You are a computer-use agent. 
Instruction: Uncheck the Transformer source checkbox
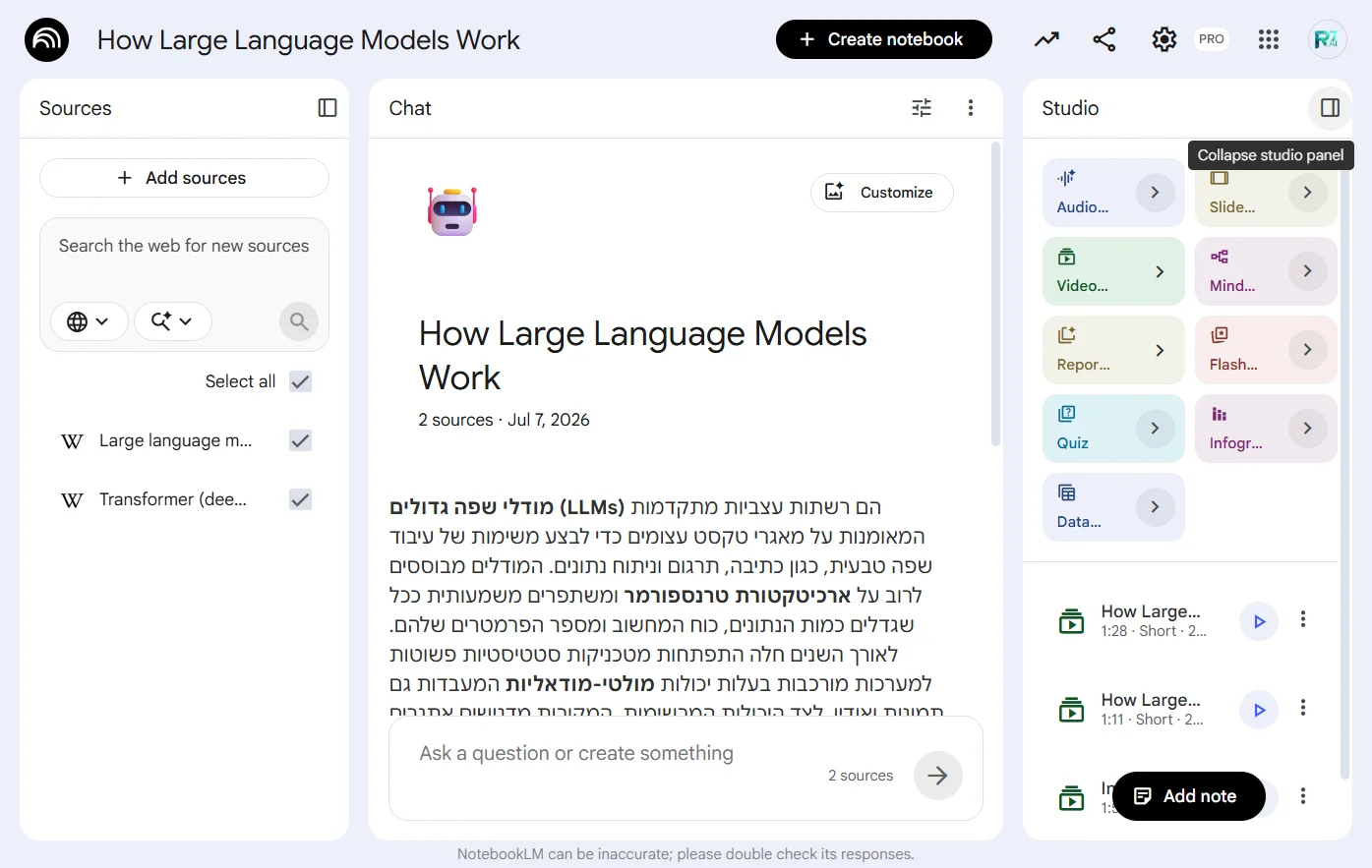(301, 499)
